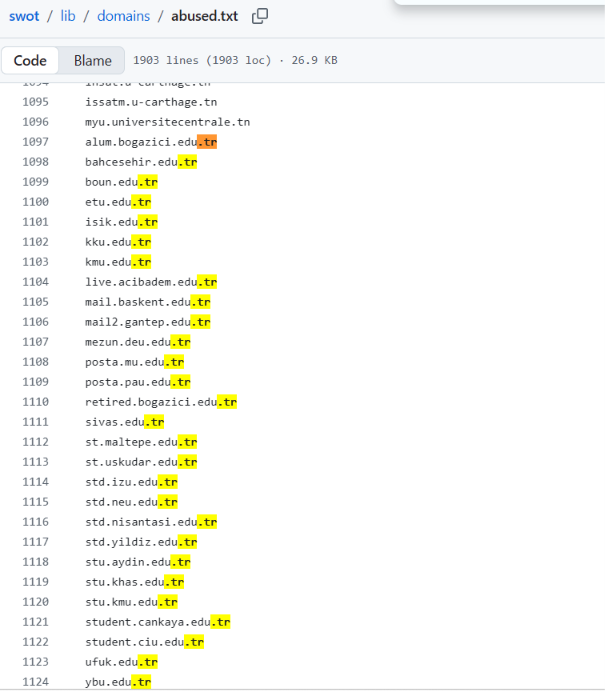The height and width of the screenshot is (691, 605).
Task: Click the ufuk.edu.tr line
Action: (x=121, y=662)
